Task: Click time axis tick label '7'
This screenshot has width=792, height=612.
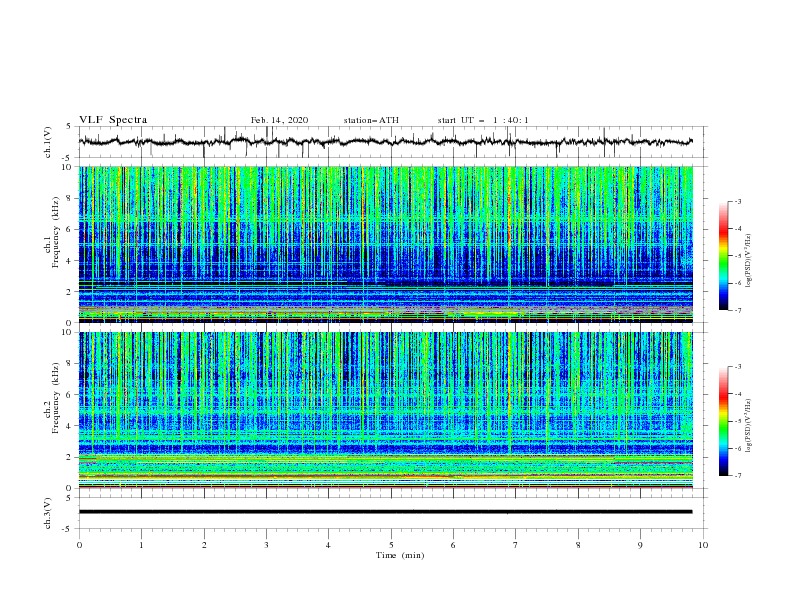Action: point(516,545)
